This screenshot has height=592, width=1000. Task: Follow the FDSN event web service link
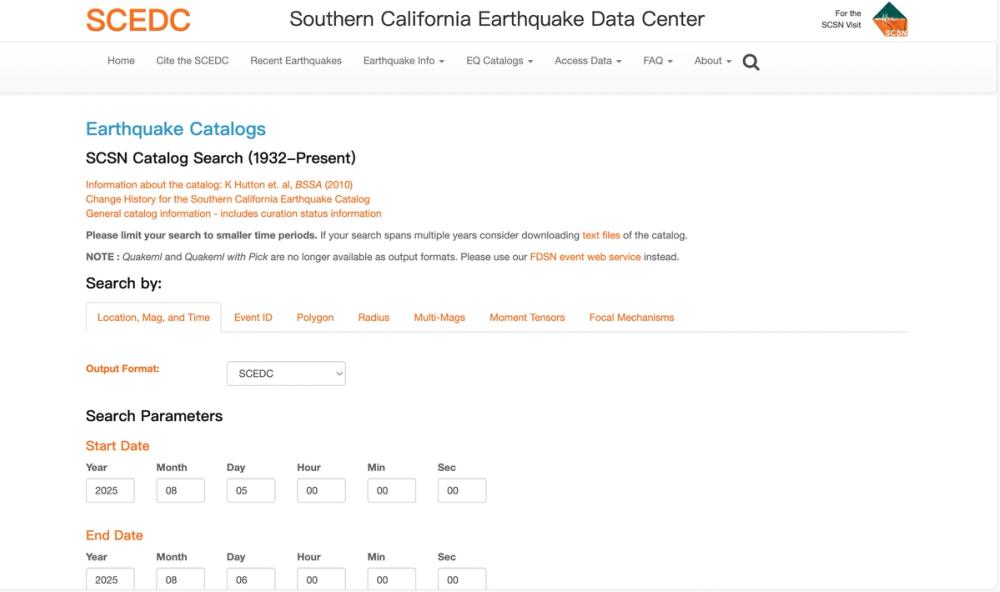click(585, 257)
